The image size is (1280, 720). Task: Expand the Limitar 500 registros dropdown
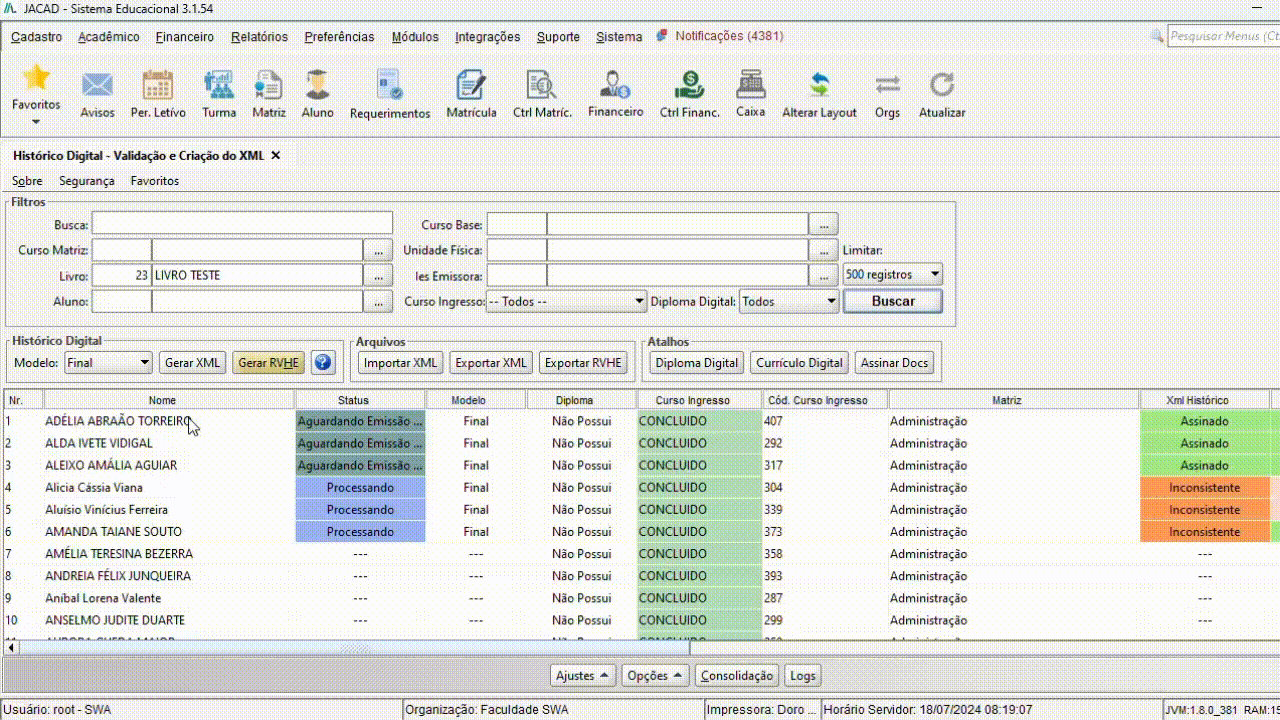point(893,274)
